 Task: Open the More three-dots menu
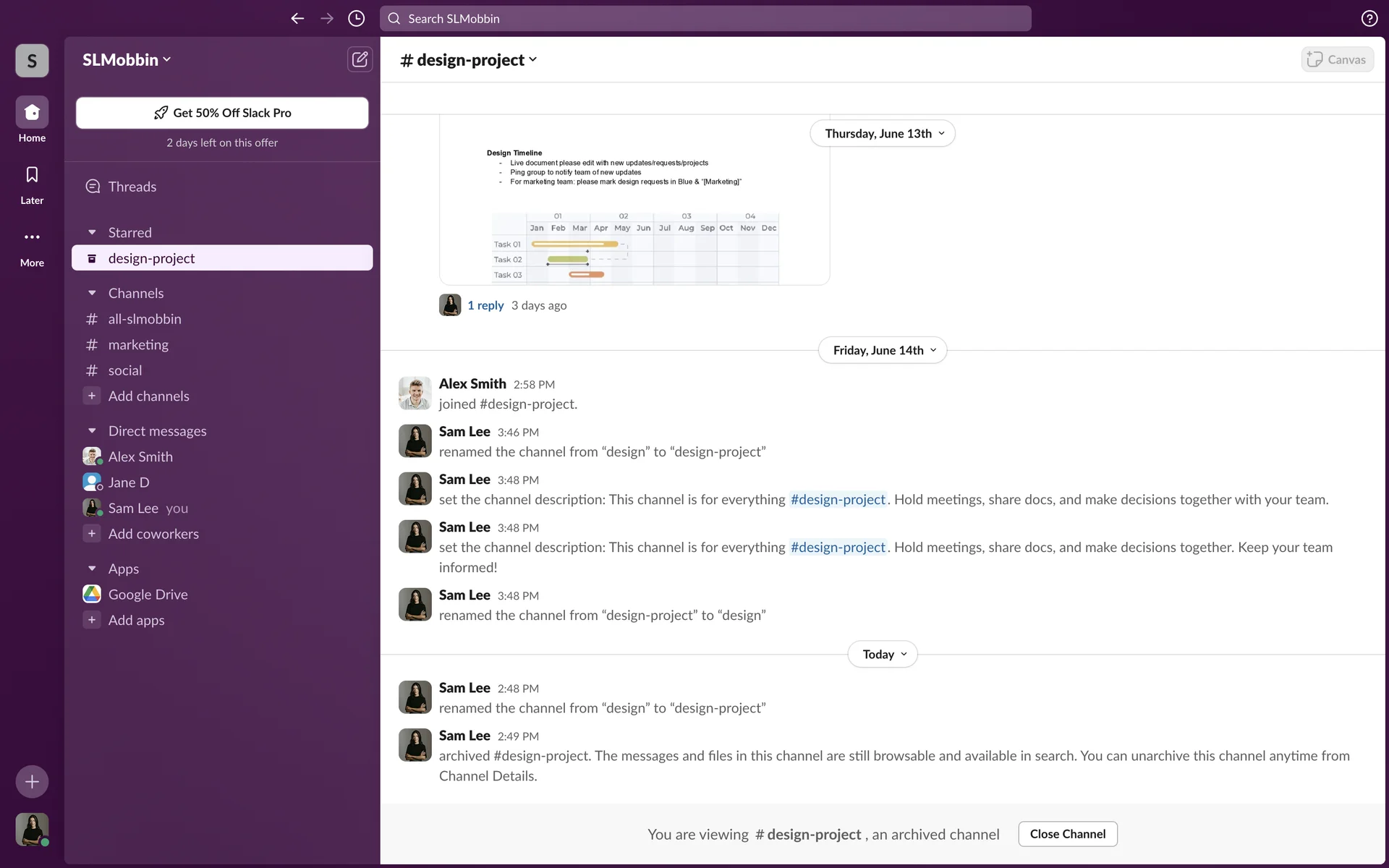click(32, 237)
